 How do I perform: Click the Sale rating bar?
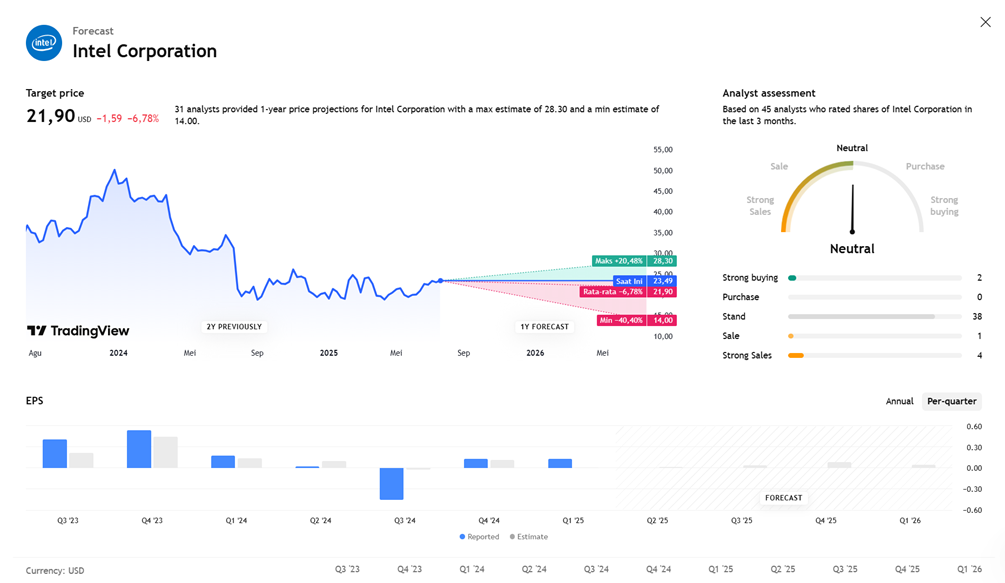tap(874, 336)
